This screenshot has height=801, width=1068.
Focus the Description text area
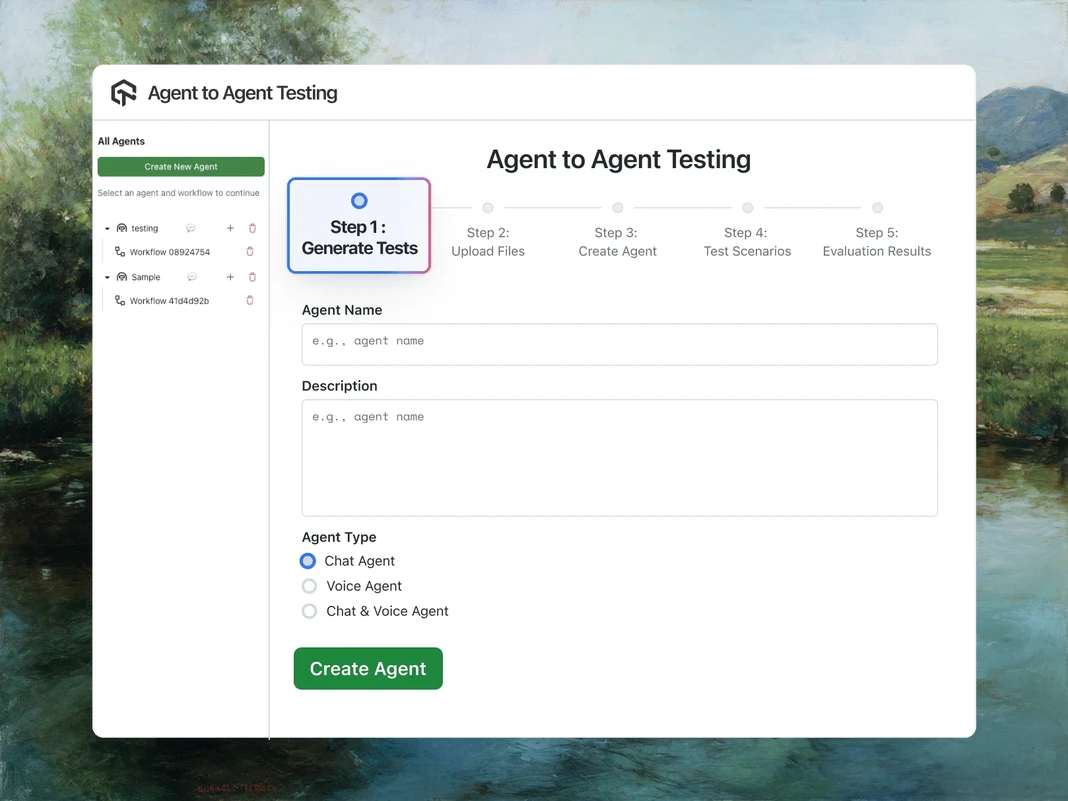point(620,458)
